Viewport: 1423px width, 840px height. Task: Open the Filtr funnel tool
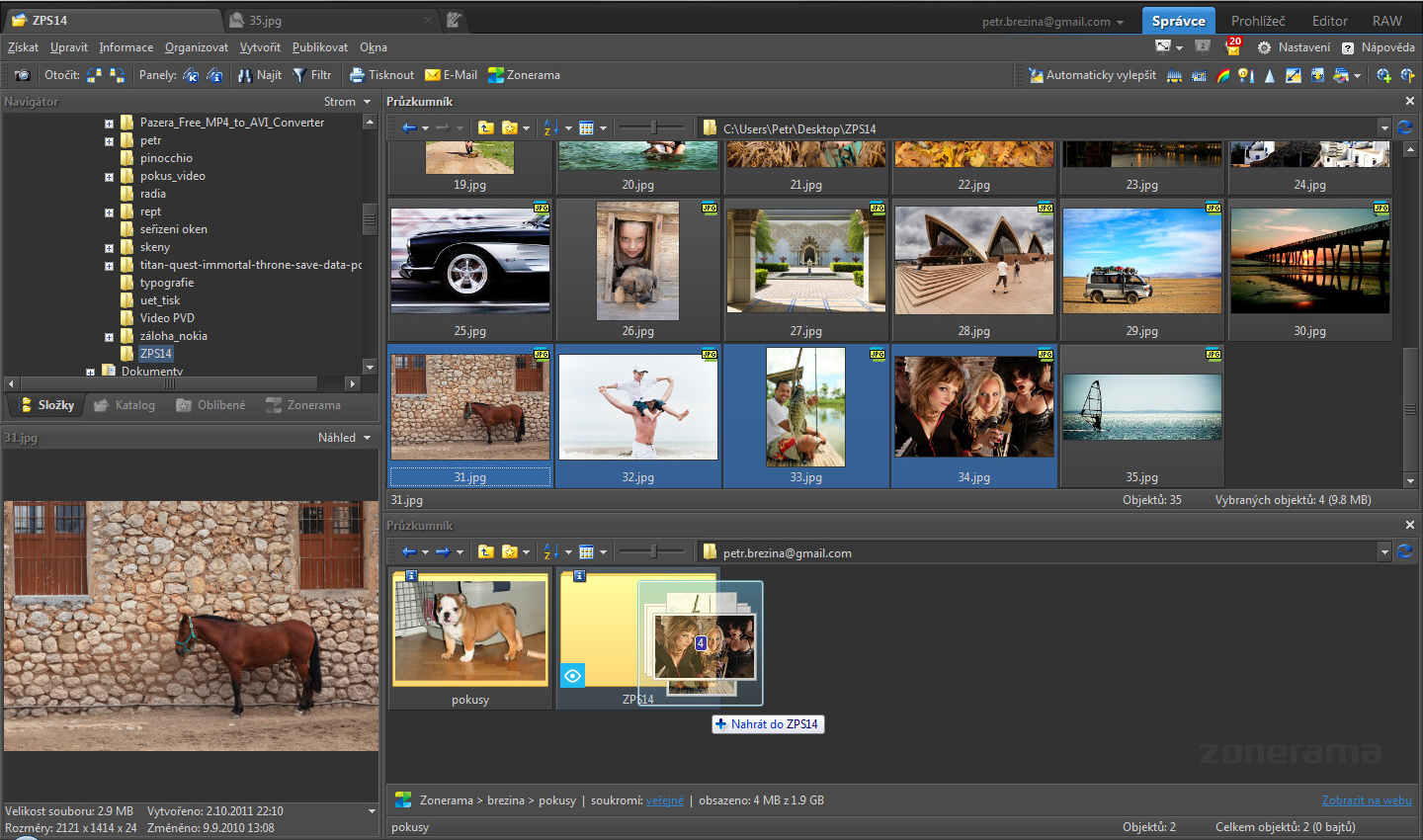[311, 75]
